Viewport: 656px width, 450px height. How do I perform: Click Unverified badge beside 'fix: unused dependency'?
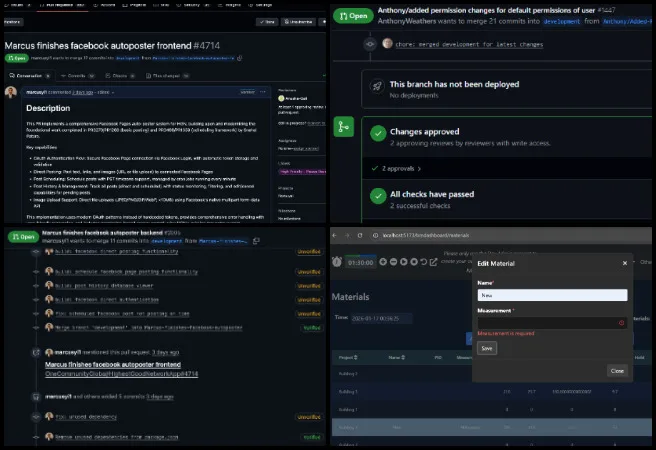[x=309, y=417]
